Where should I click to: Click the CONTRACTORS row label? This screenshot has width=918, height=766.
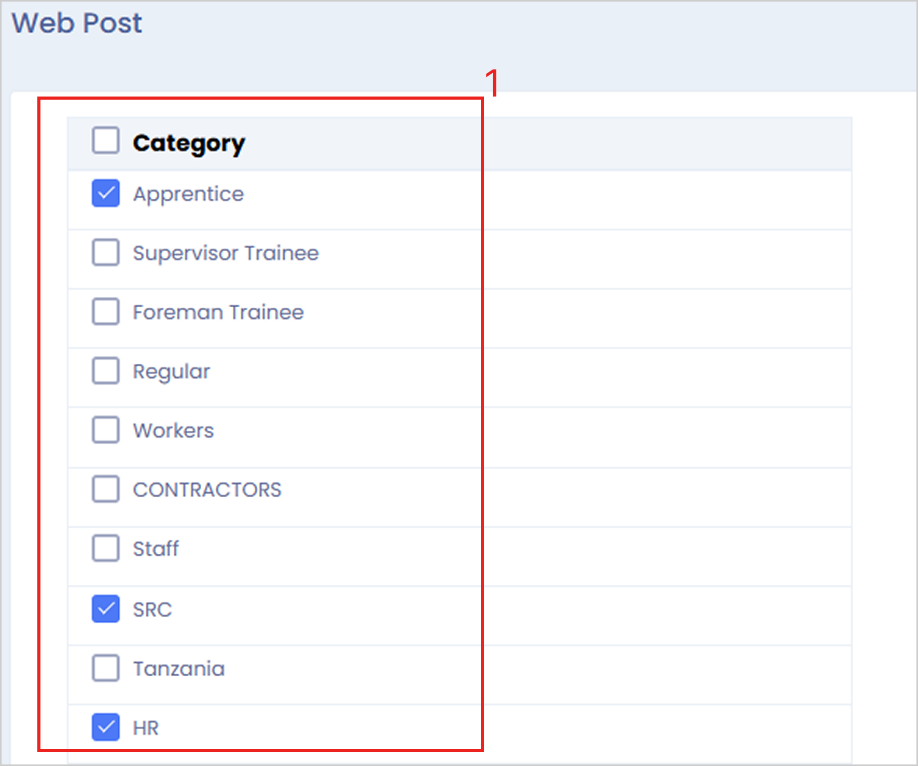207,490
